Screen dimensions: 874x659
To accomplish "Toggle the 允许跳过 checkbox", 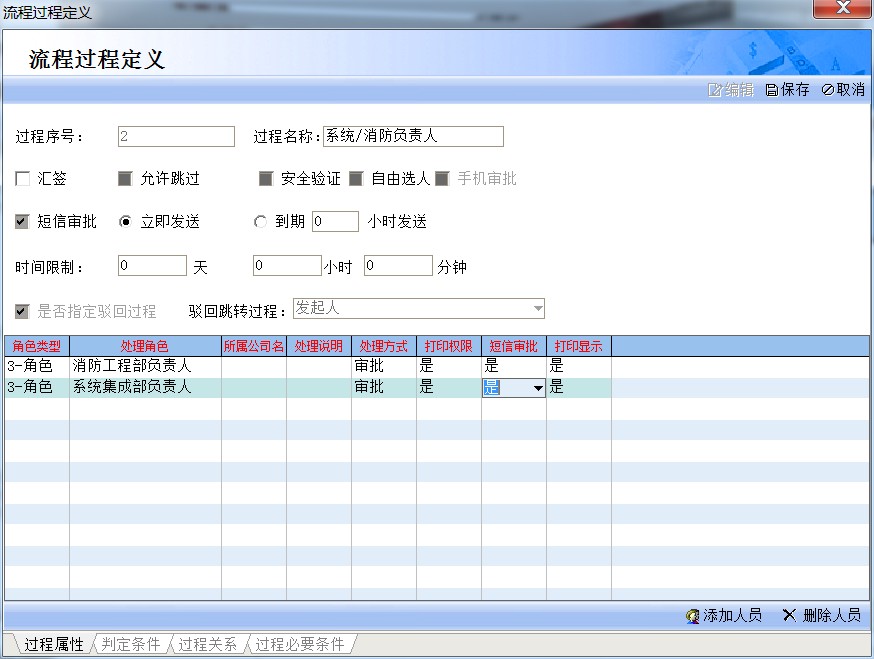I will click(x=125, y=179).
